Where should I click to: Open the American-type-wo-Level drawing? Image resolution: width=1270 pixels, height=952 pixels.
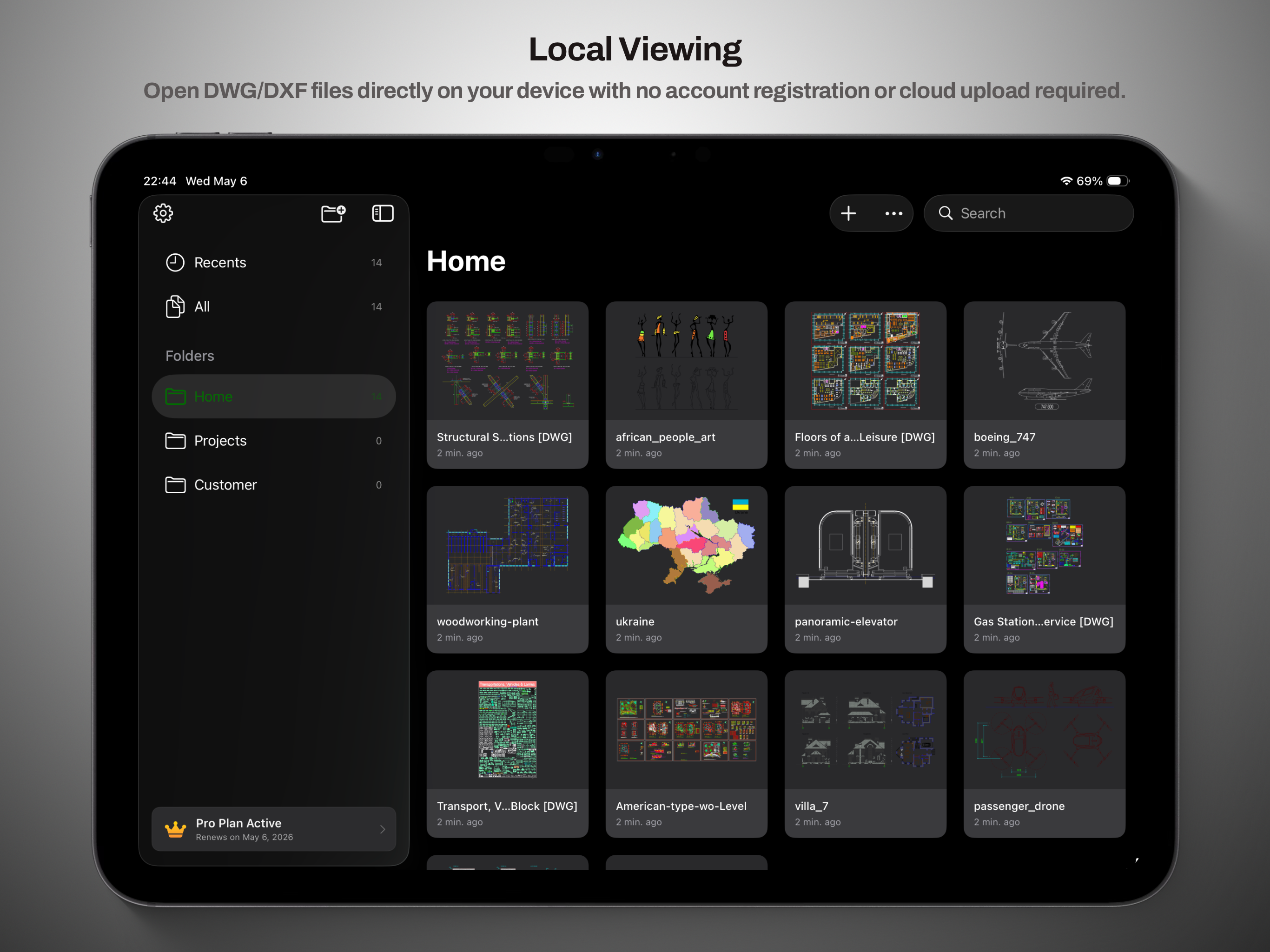coord(686,754)
